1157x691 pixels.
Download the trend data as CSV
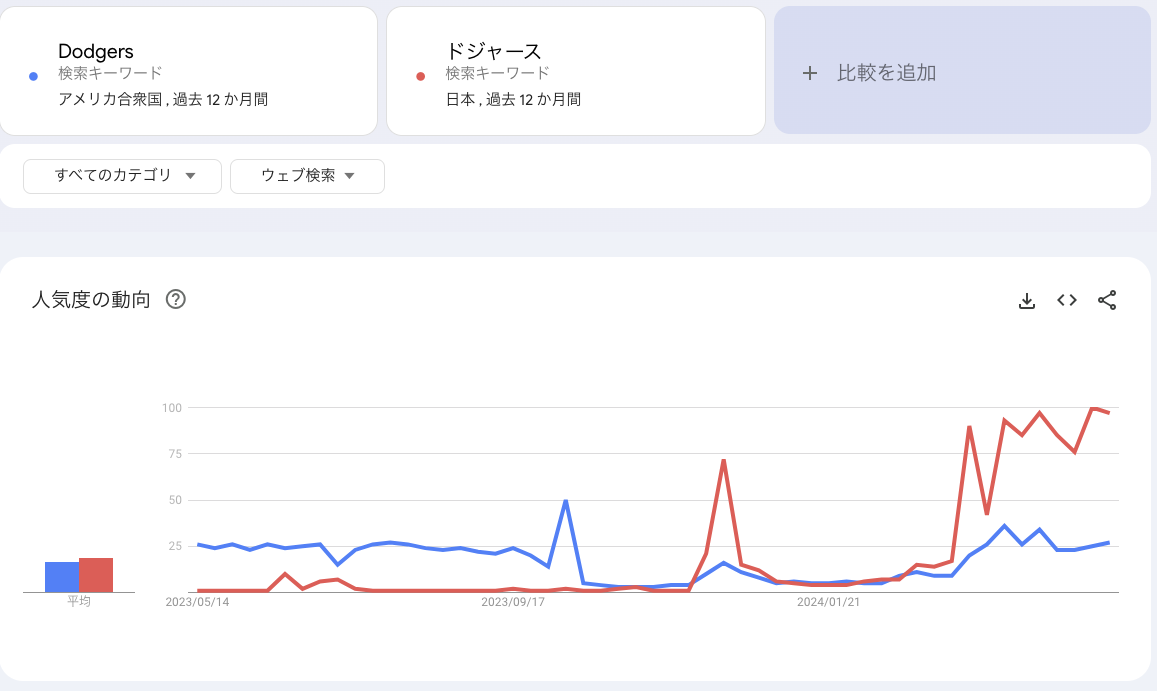click(x=1026, y=300)
